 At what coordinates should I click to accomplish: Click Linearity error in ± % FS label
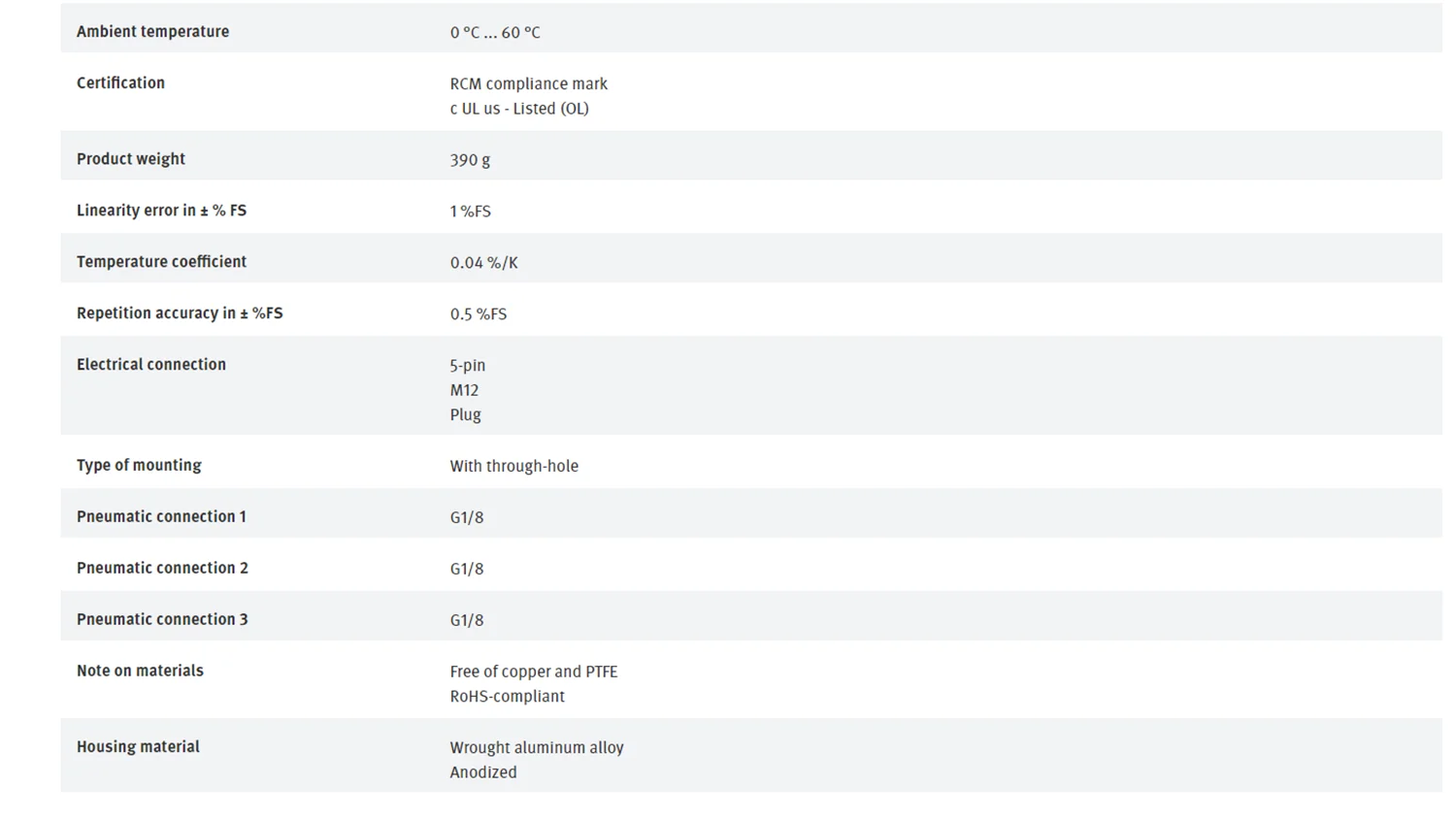[x=161, y=210]
